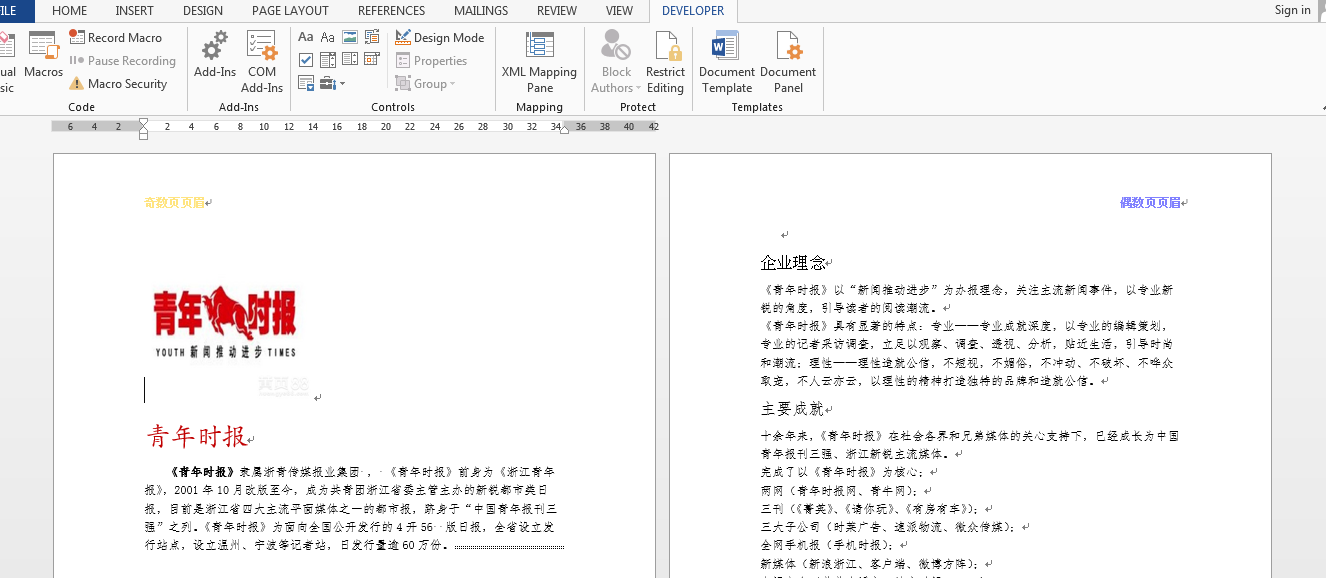Click the horizontal ruler at mark 20
The width and height of the screenshot is (1326, 578).
click(x=386, y=127)
